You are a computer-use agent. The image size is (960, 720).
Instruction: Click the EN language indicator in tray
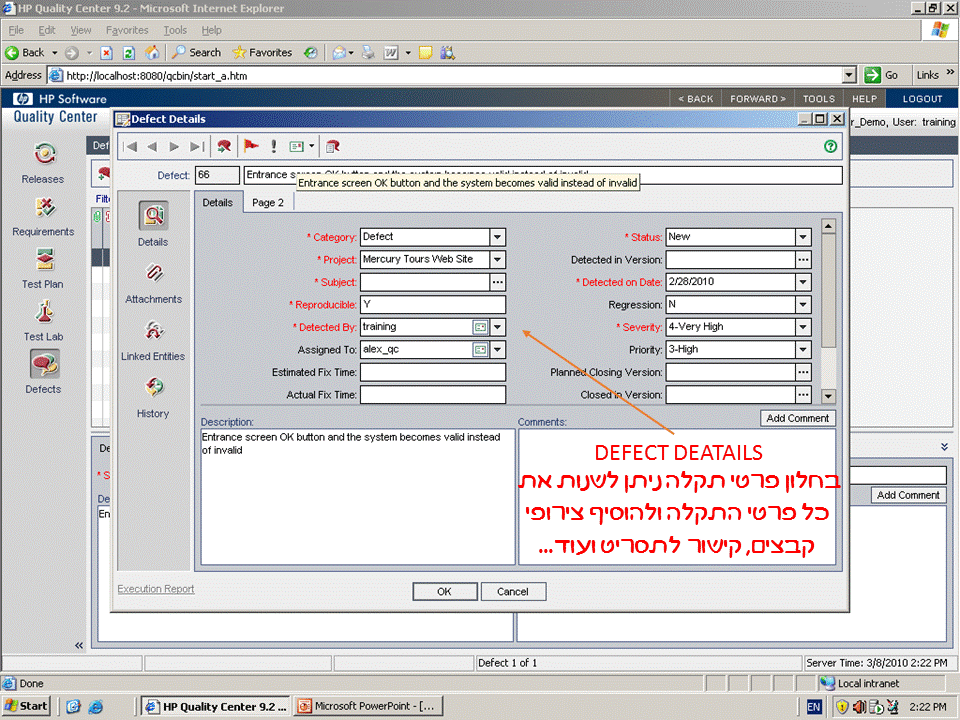pyautogui.click(x=813, y=707)
